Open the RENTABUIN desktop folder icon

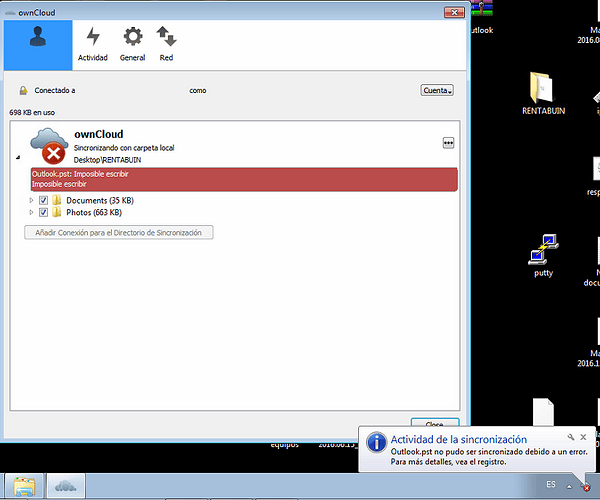pyautogui.click(x=543, y=94)
